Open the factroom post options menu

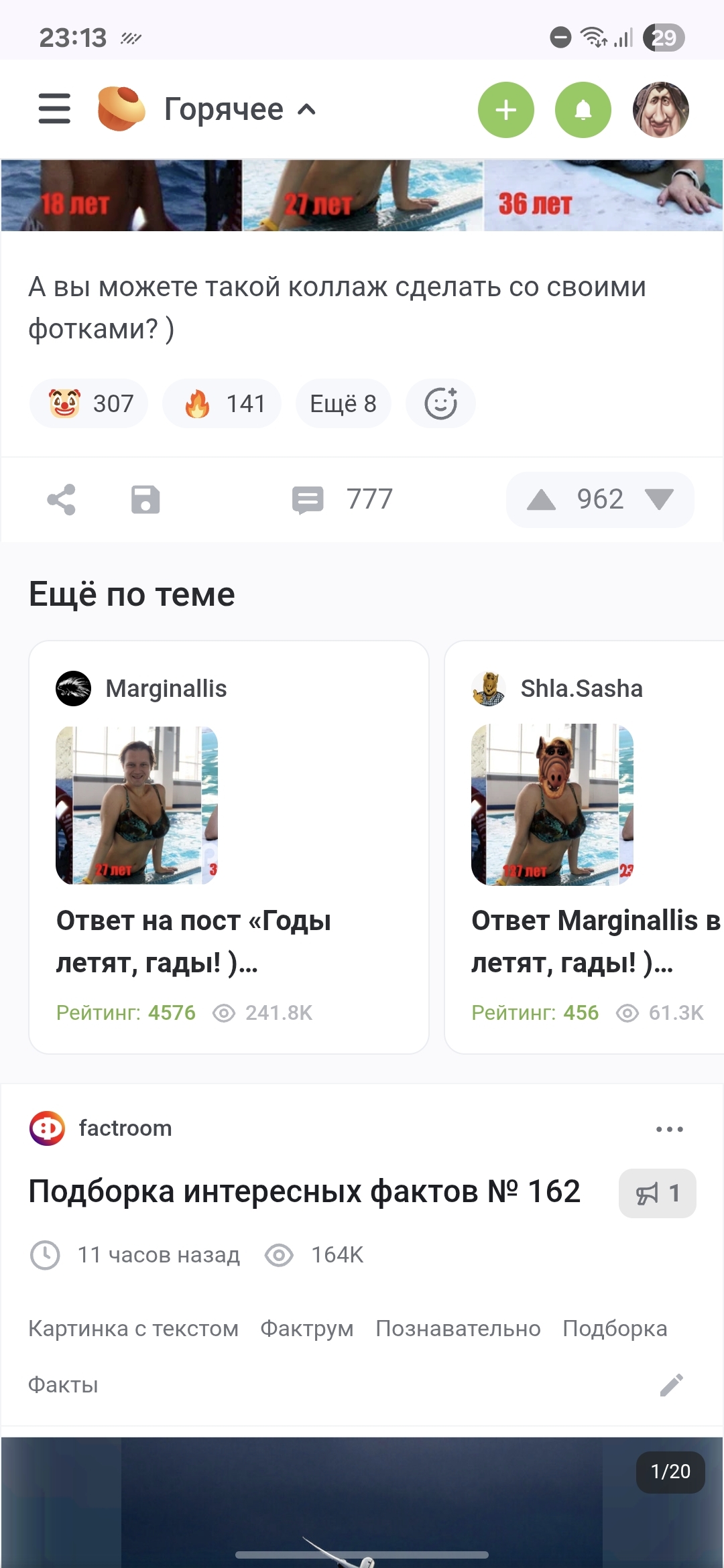pos(669,1128)
